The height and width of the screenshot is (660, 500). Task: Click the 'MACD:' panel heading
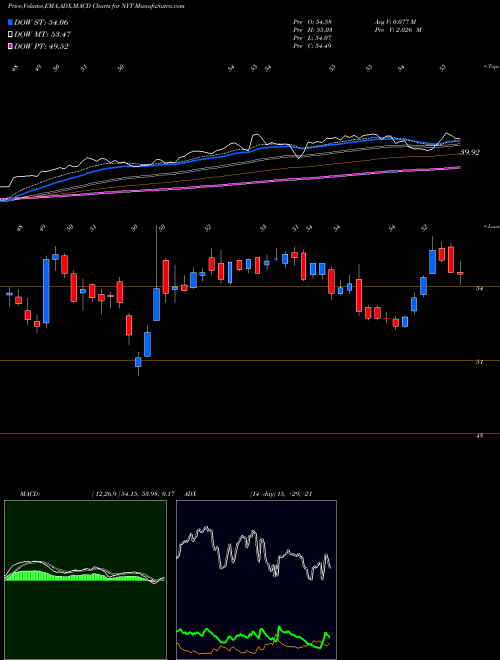click(29, 494)
